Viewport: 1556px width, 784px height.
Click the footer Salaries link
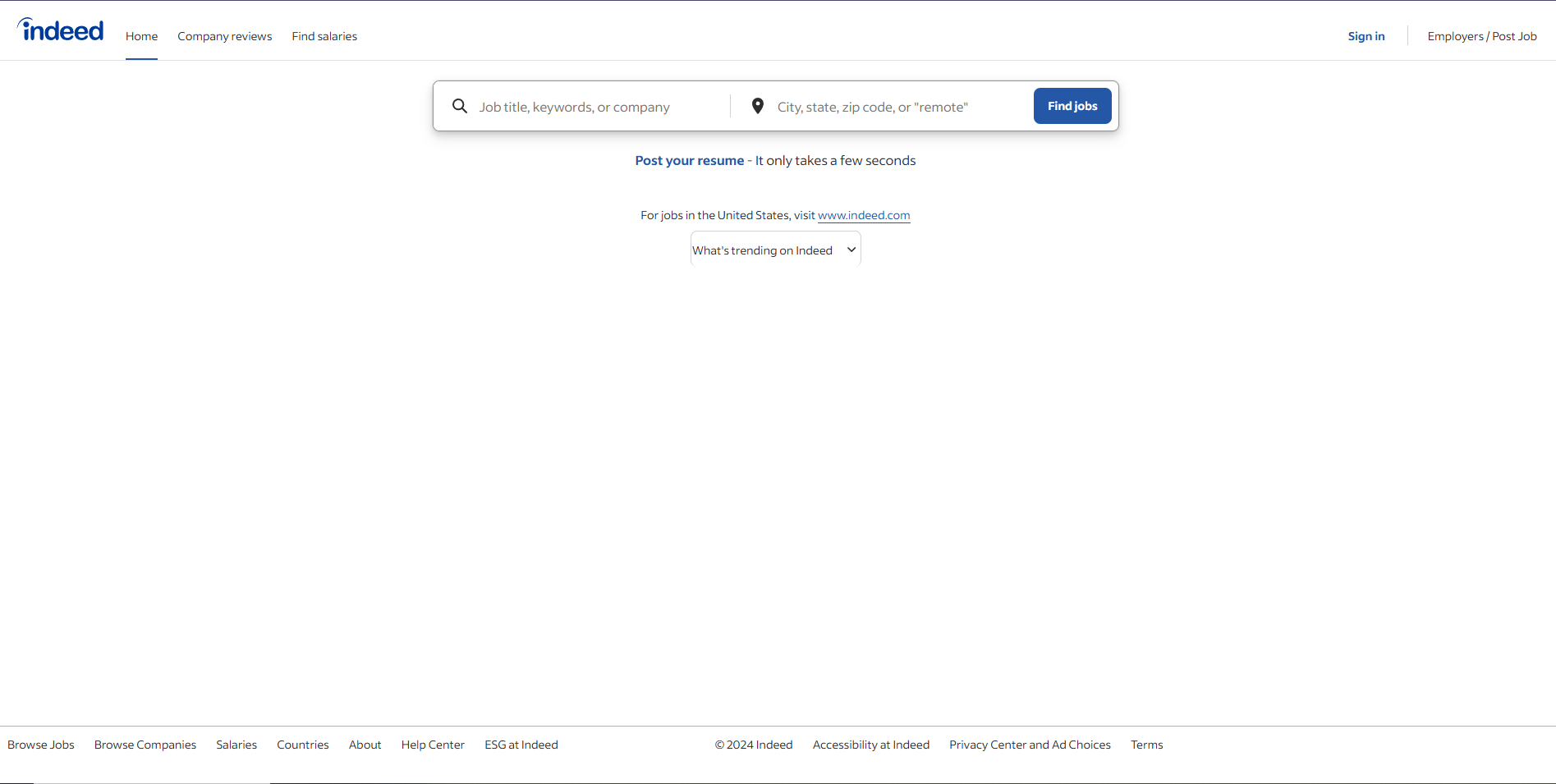pyautogui.click(x=236, y=745)
